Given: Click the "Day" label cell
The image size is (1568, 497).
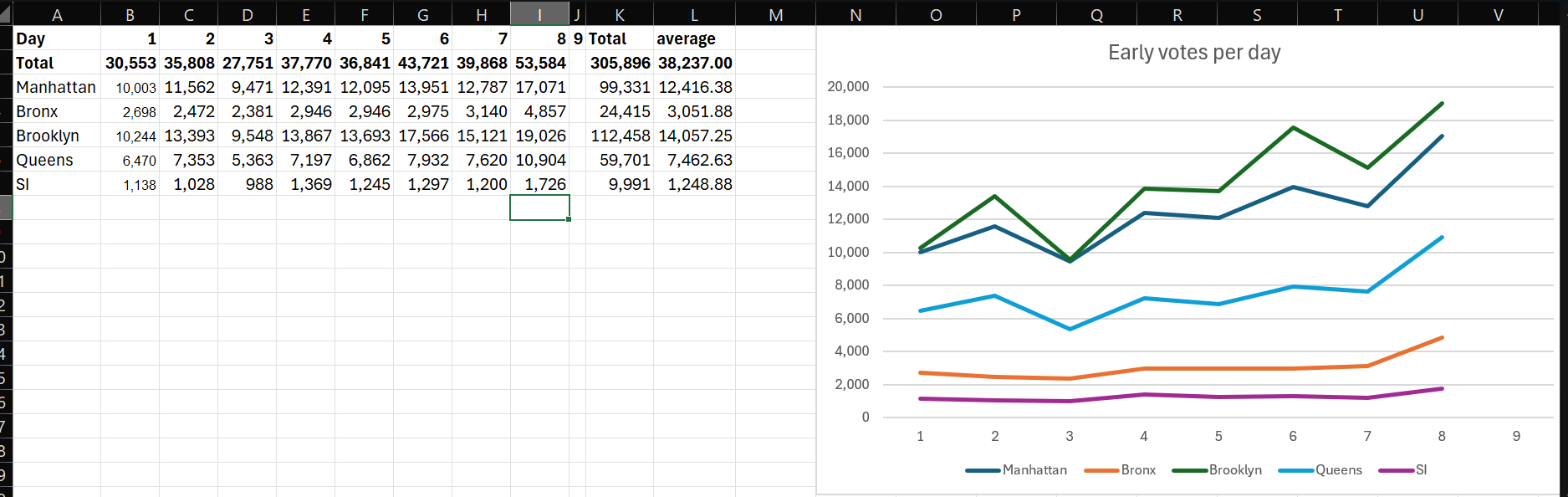Looking at the screenshot, I should (x=57, y=38).
